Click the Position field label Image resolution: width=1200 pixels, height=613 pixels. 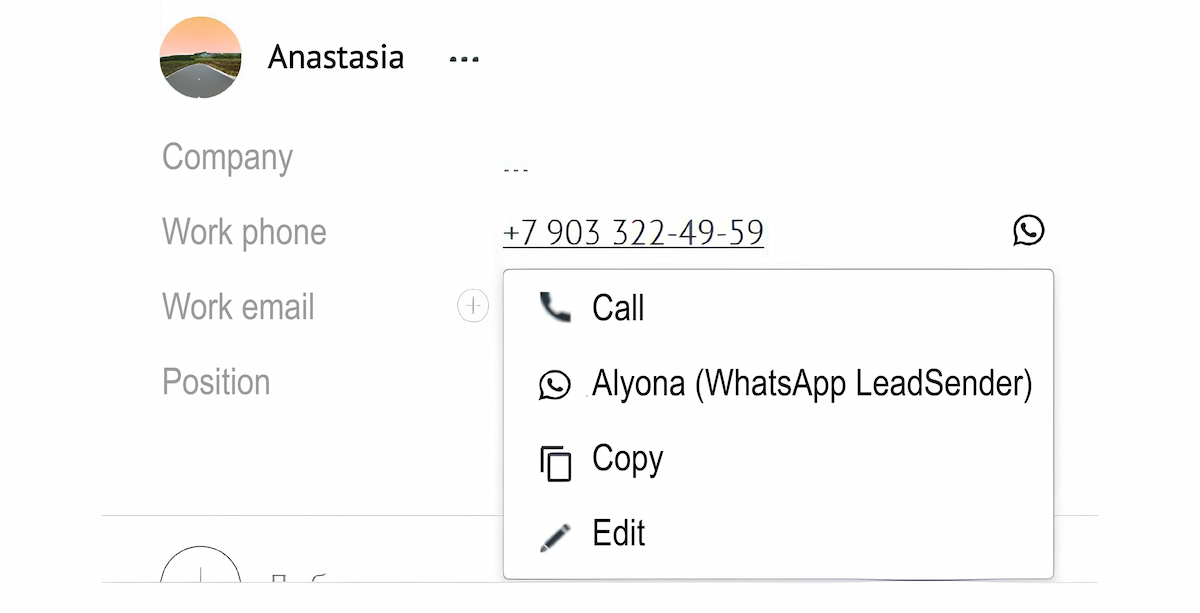click(x=216, y=382)
